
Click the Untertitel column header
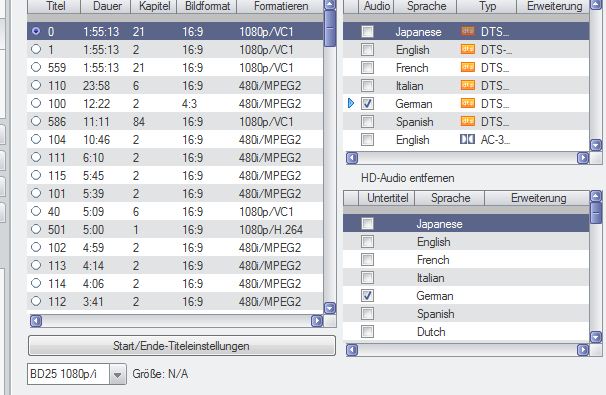(387, 198)
